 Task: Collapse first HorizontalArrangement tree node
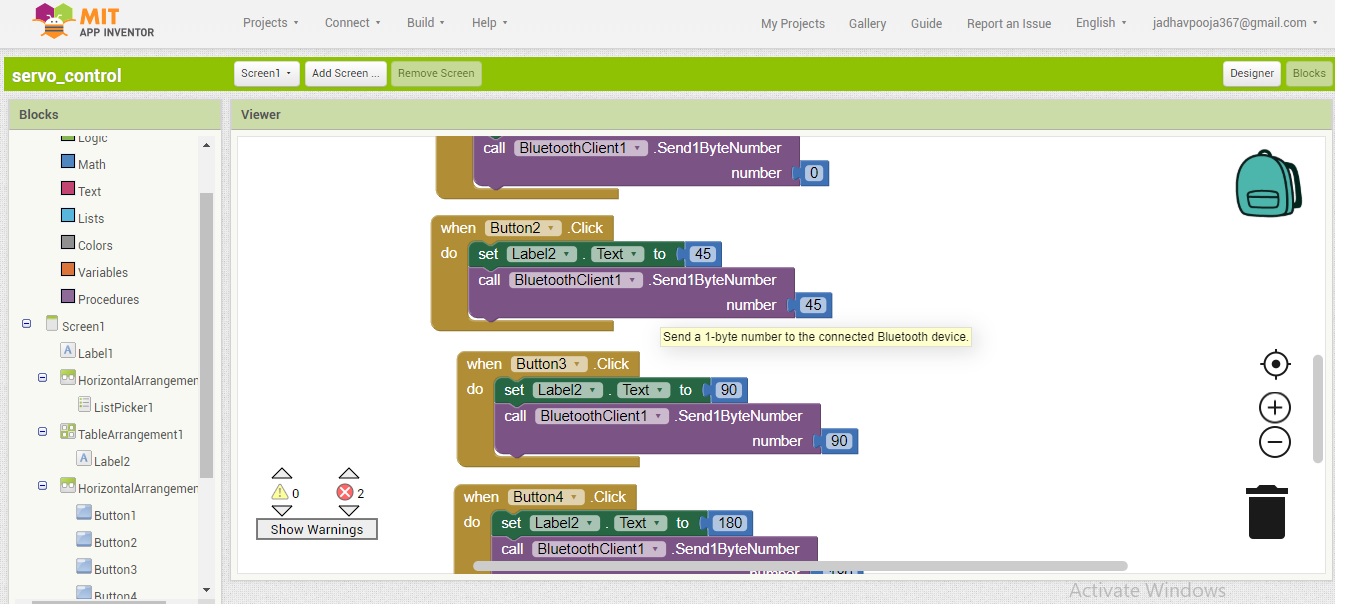pos(42,378)
